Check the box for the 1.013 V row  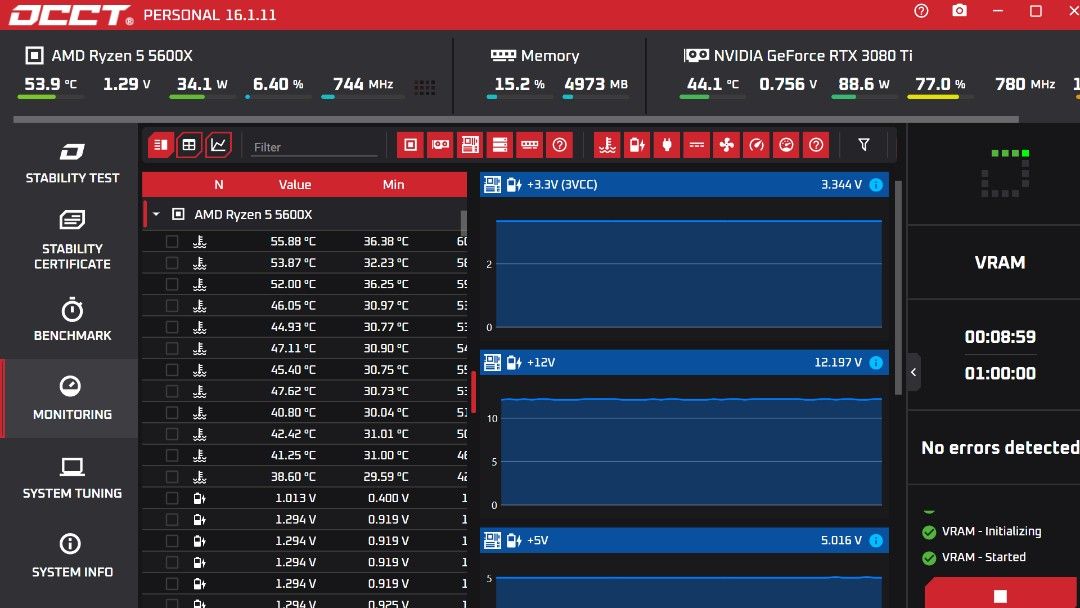tap(172, 498)
